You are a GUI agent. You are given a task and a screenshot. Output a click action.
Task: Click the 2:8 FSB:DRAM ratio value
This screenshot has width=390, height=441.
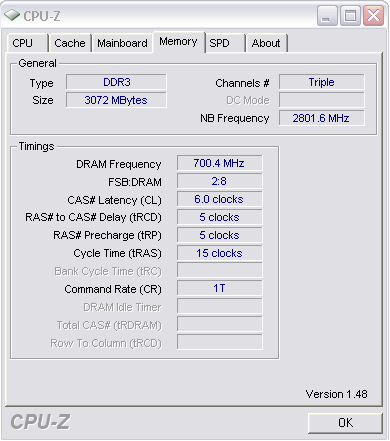220,181
